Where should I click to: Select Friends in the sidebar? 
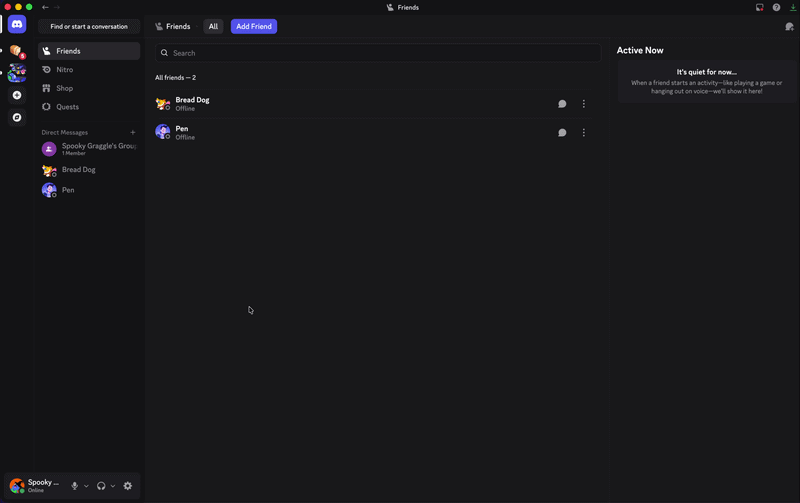(89, 51)
